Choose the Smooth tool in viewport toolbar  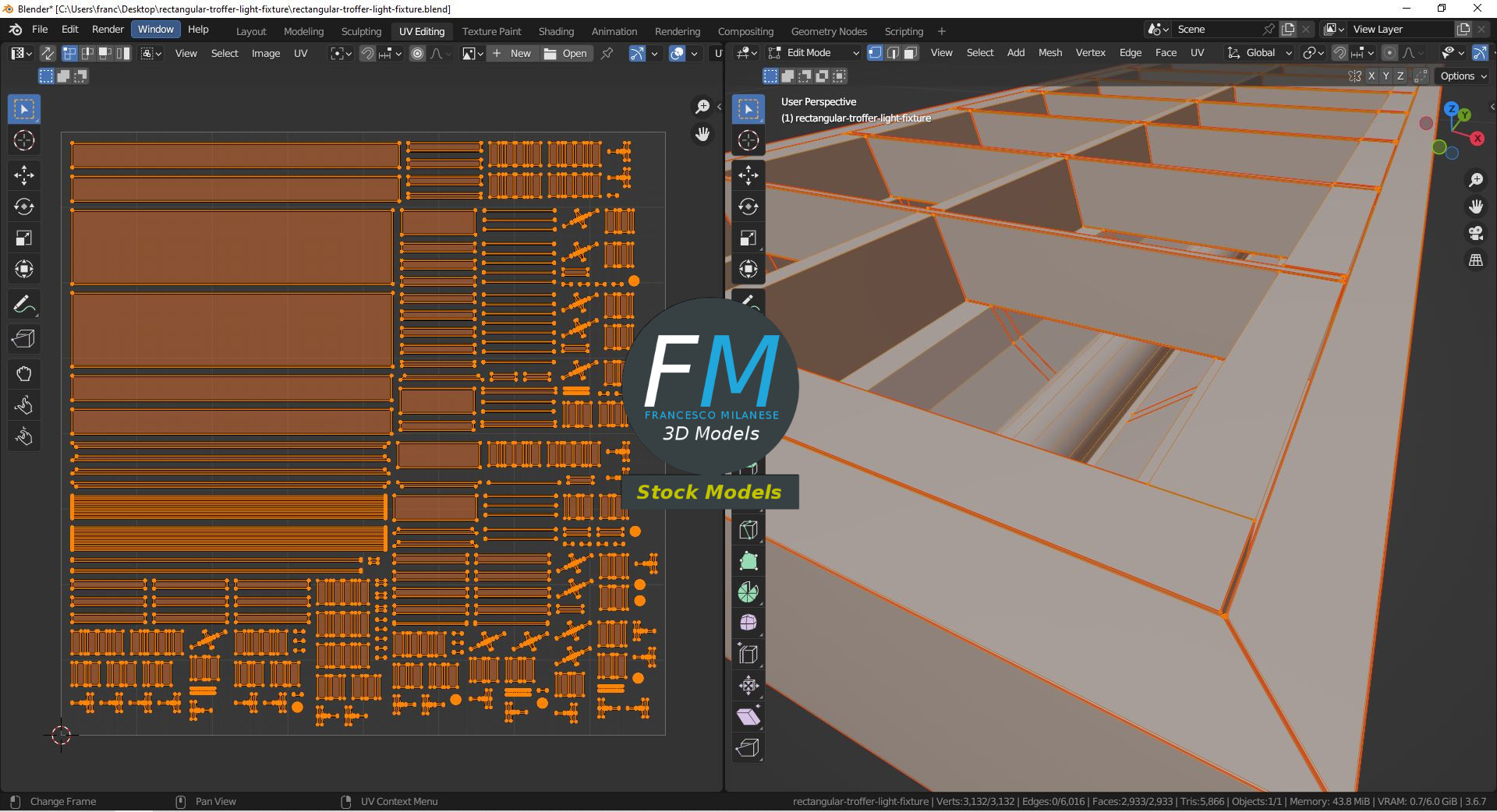[x=748, y=623]
